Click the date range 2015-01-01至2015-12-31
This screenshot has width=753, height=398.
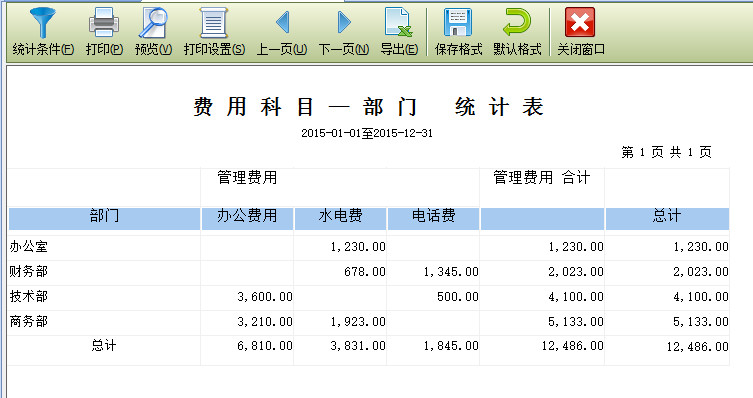(367, 133)
